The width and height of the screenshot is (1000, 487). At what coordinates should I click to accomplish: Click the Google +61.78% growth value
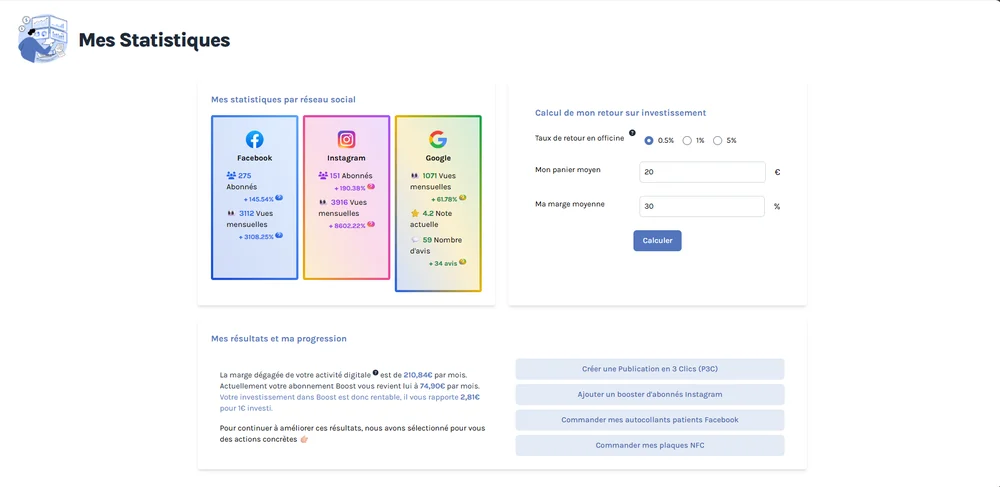point(444,200)
